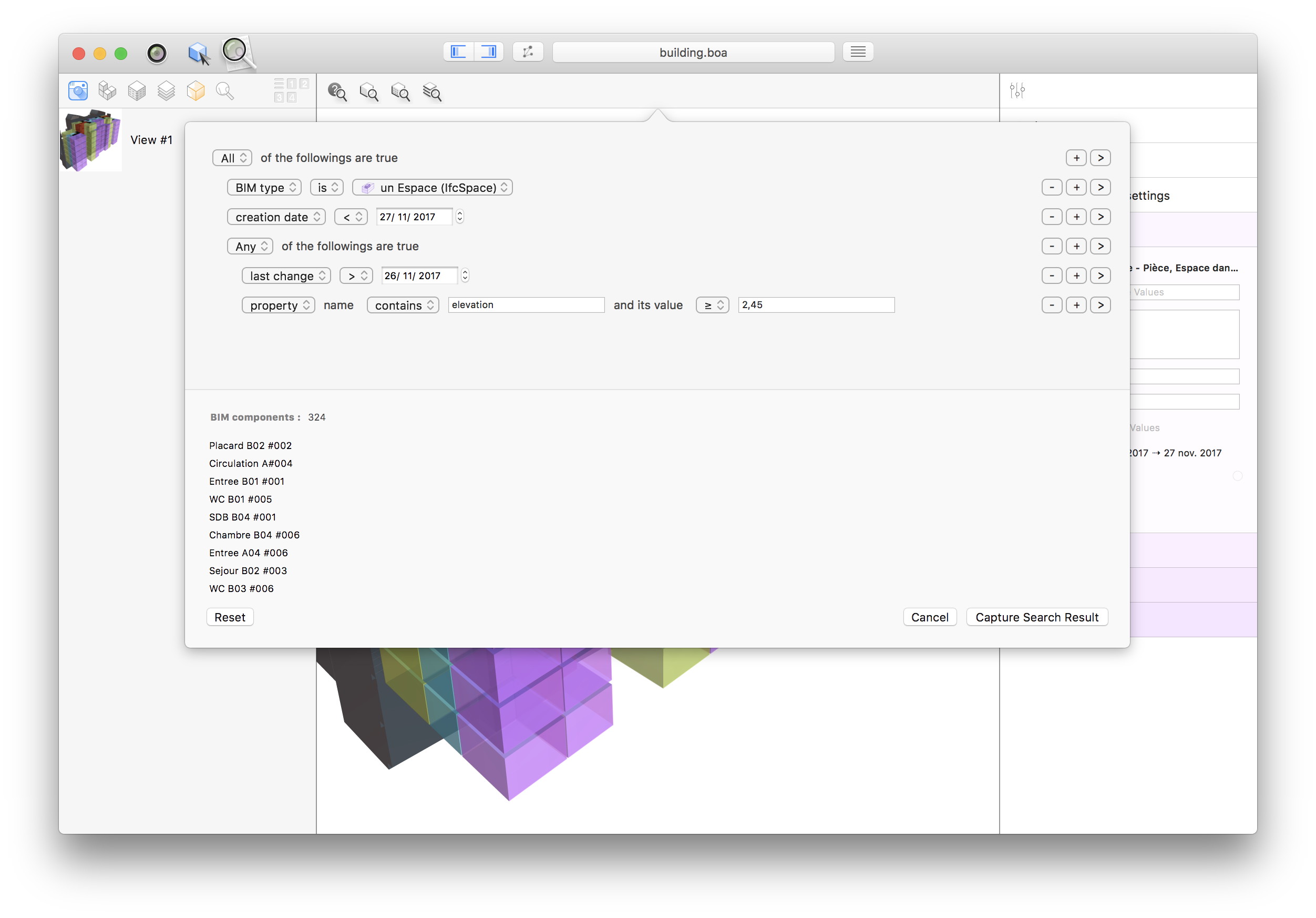Click > button on last change row
1316x918 pixels.
(1101, 276)
